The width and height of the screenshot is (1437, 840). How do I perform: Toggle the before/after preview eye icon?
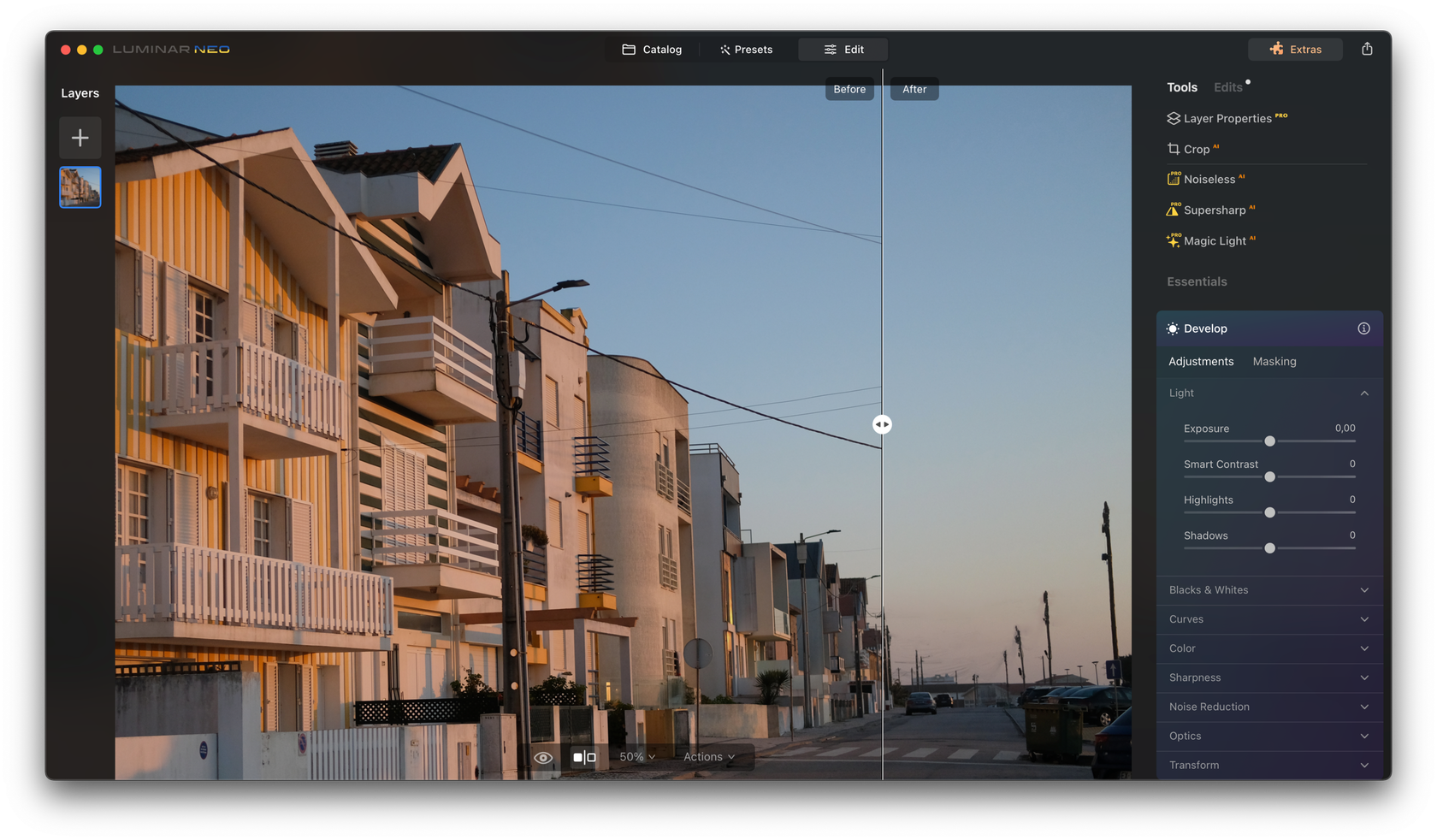click(x=544, y=757)
